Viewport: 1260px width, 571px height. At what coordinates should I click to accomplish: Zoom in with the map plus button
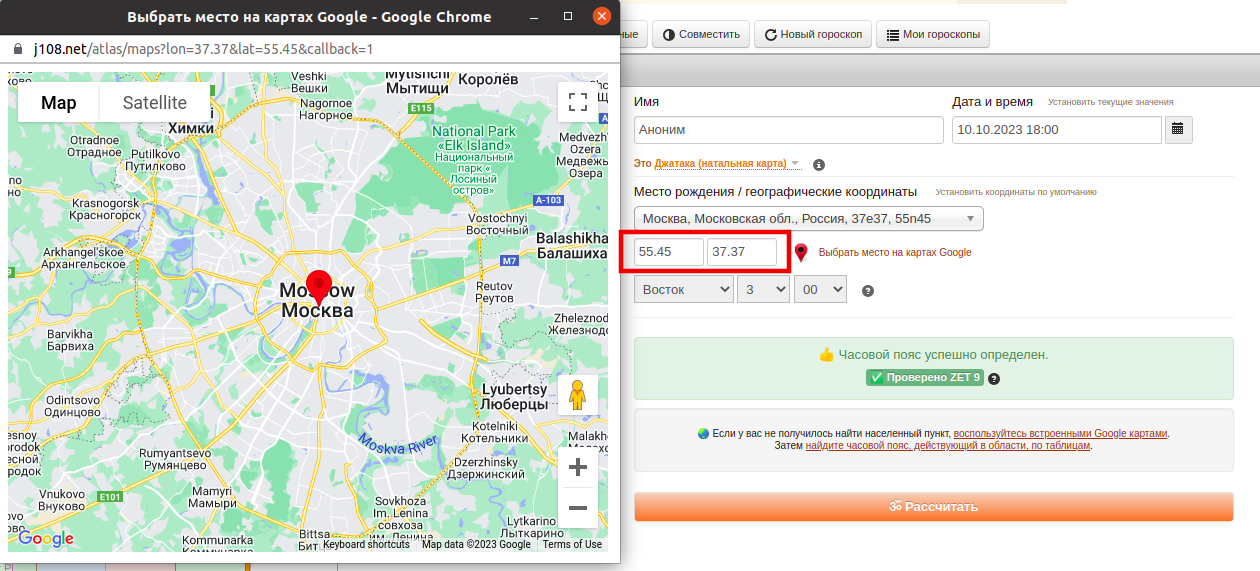point(577,467)
